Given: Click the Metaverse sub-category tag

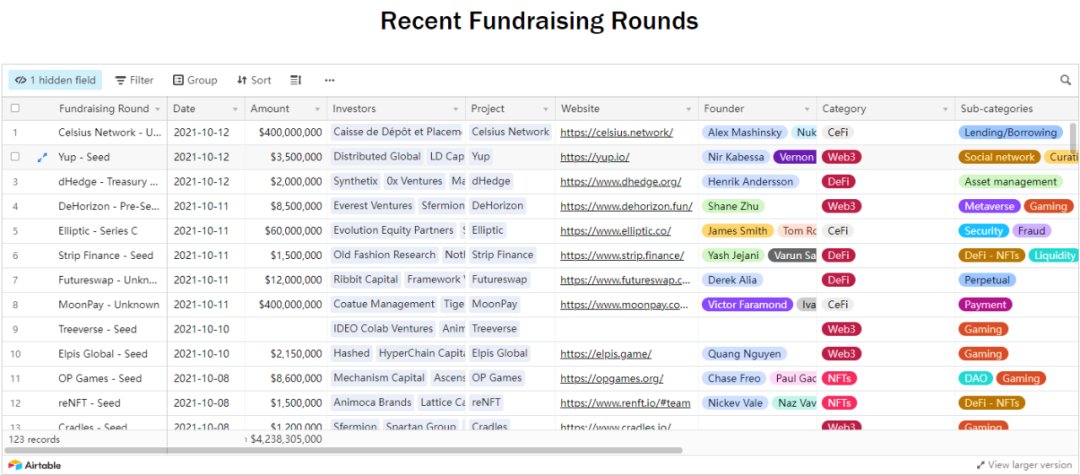Looking at the screenshot, I should (x=989, y=206).
